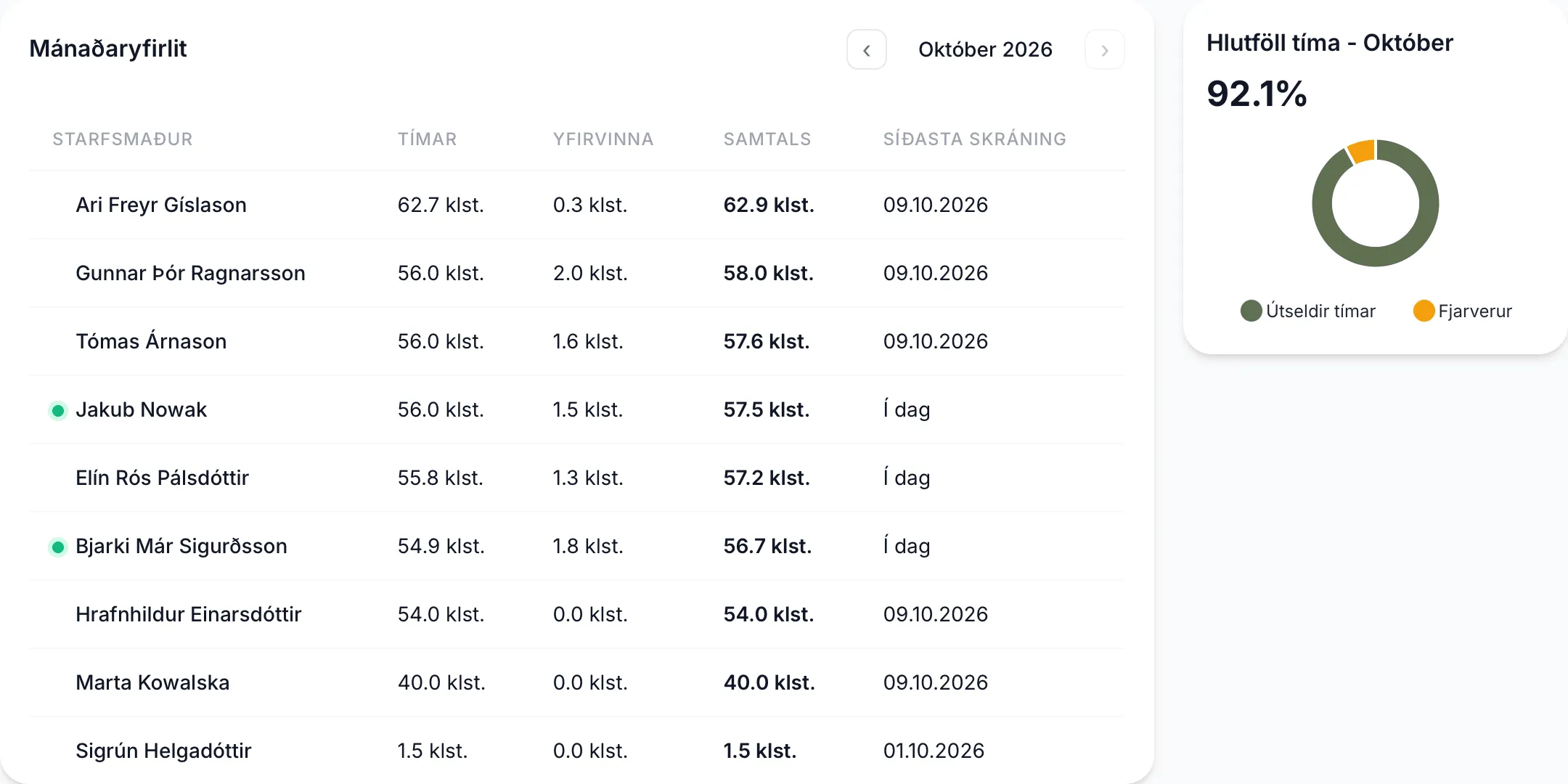The image size is (1568, 784).
Task: Click the orange segment of donut chart
Action: point(1362,151)
